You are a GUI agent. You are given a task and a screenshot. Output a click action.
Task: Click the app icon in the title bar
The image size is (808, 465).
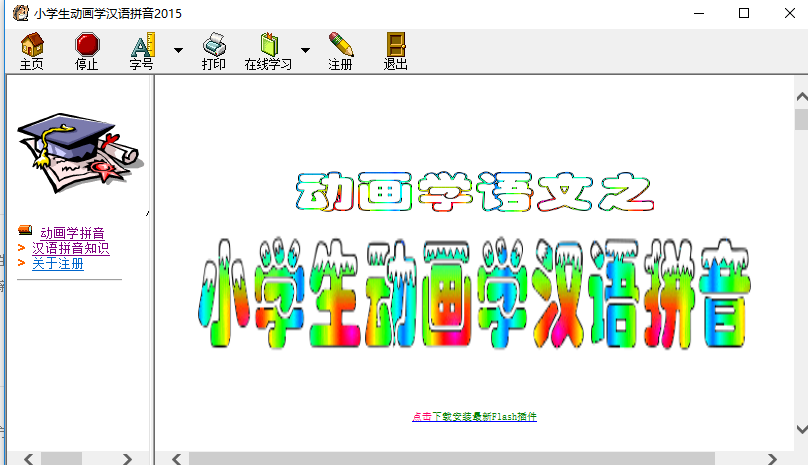[x=21, y=13]
